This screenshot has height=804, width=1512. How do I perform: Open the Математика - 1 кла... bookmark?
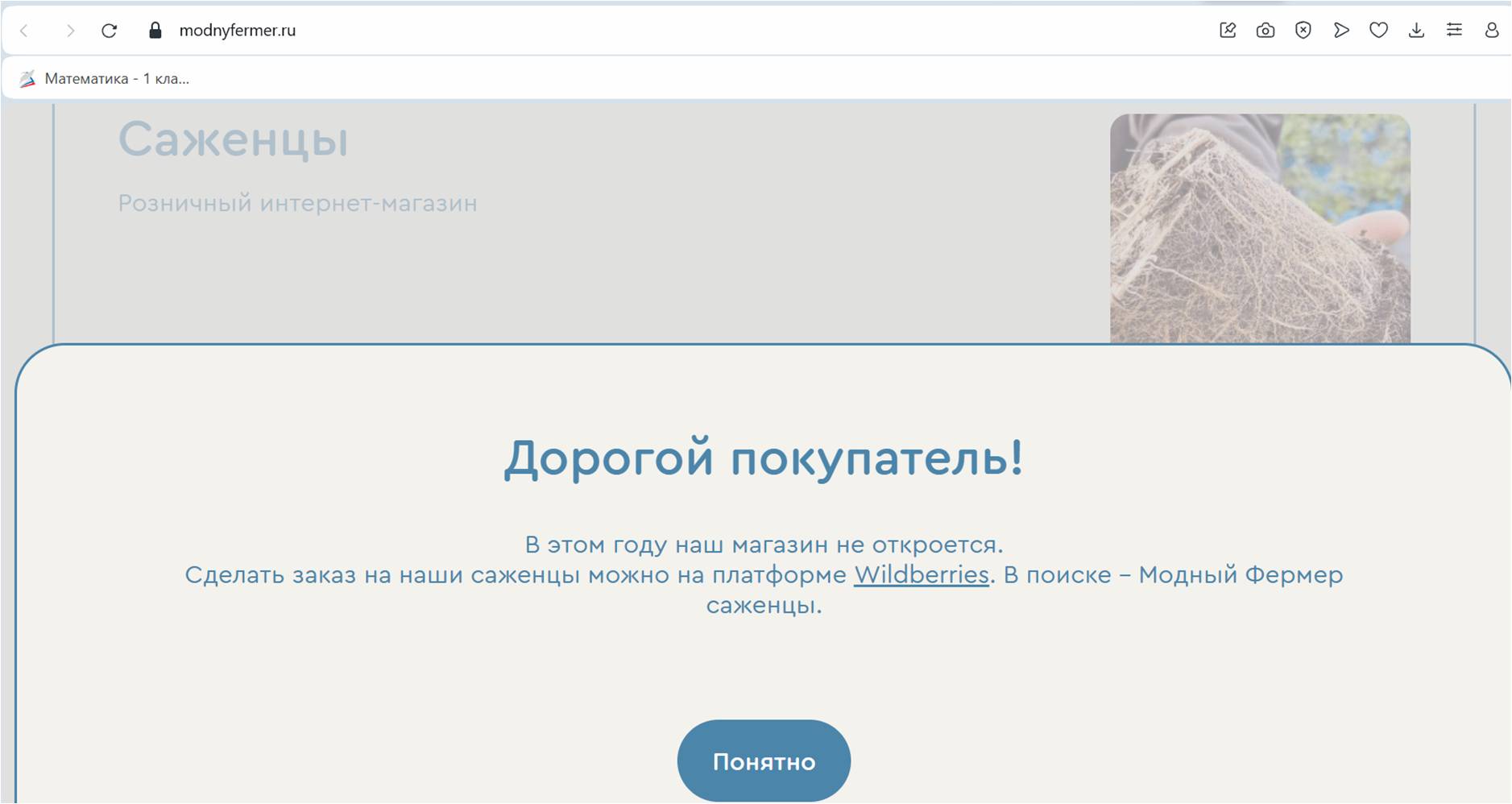pyautogui.click(x=105, y=78)
